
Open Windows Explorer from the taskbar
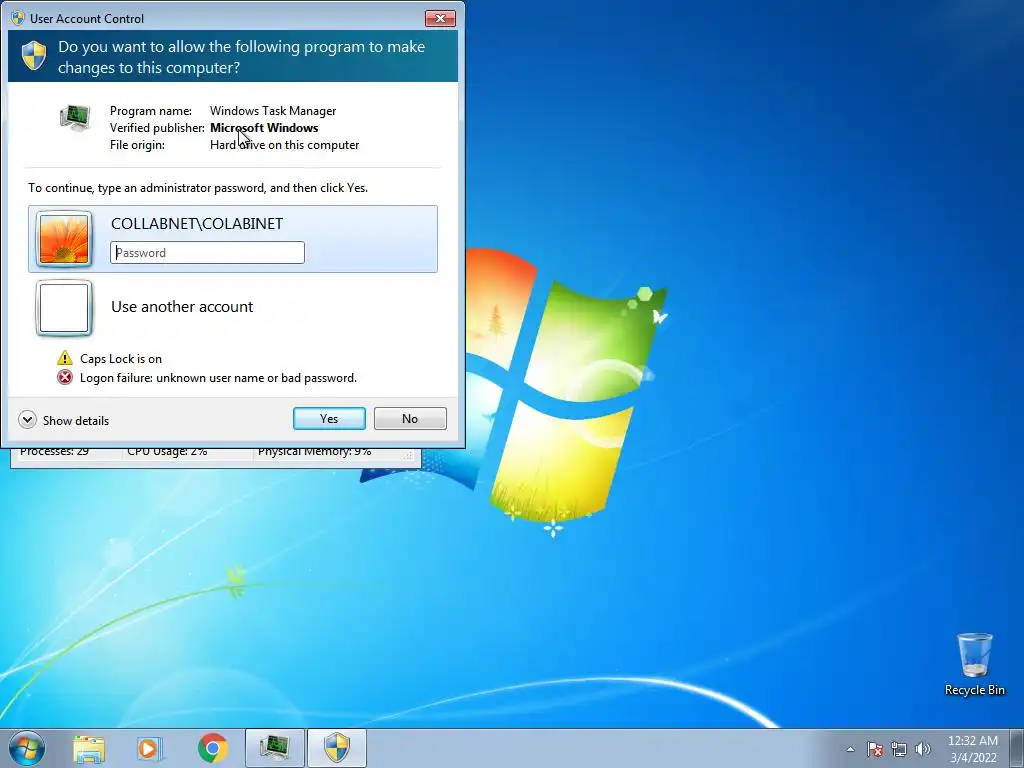pyautogui.click(x=89, y=749)
